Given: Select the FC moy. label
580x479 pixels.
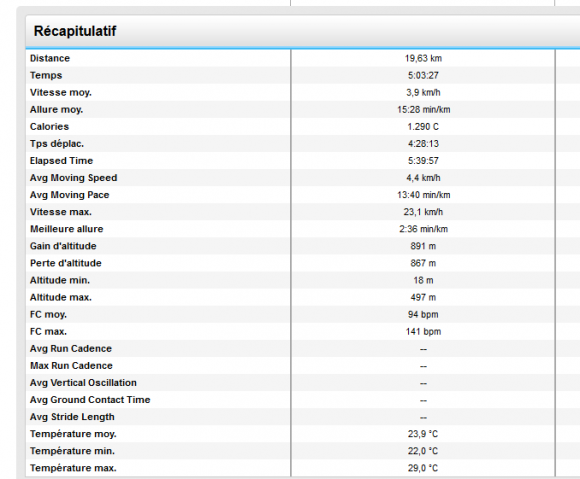Looking at the screenshot, I should coord(48,314).
